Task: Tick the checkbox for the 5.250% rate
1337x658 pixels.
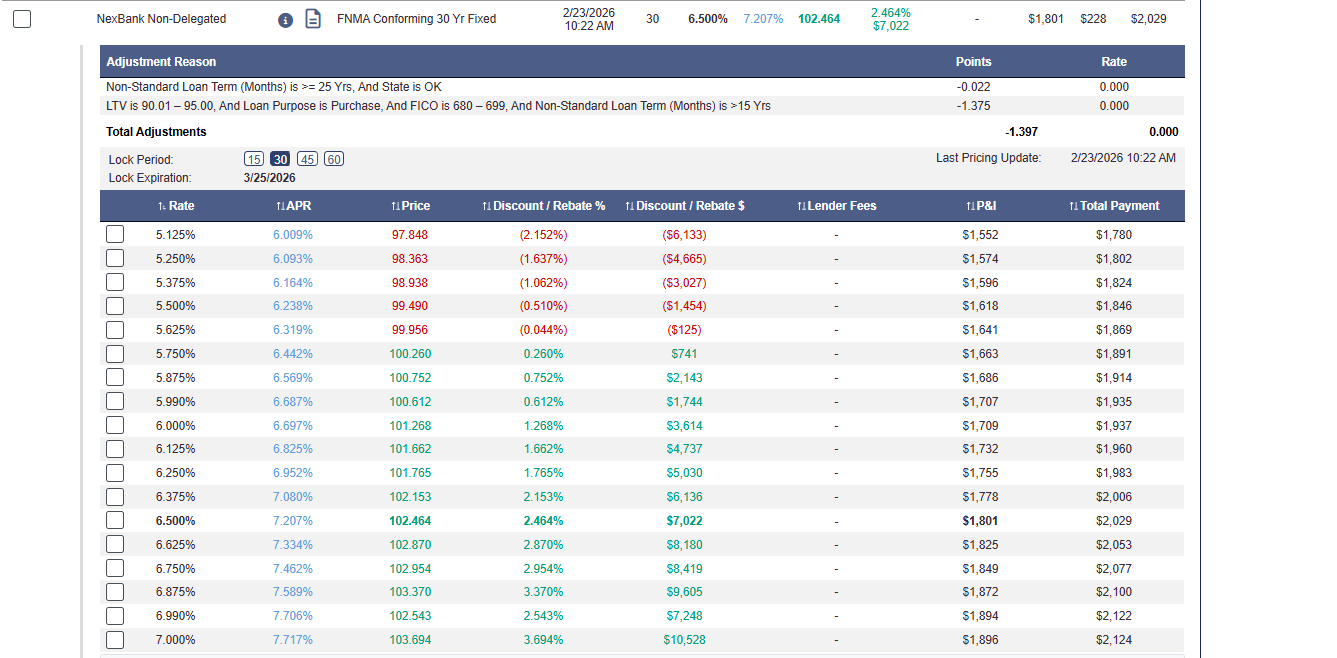Action: click(115, 258)
